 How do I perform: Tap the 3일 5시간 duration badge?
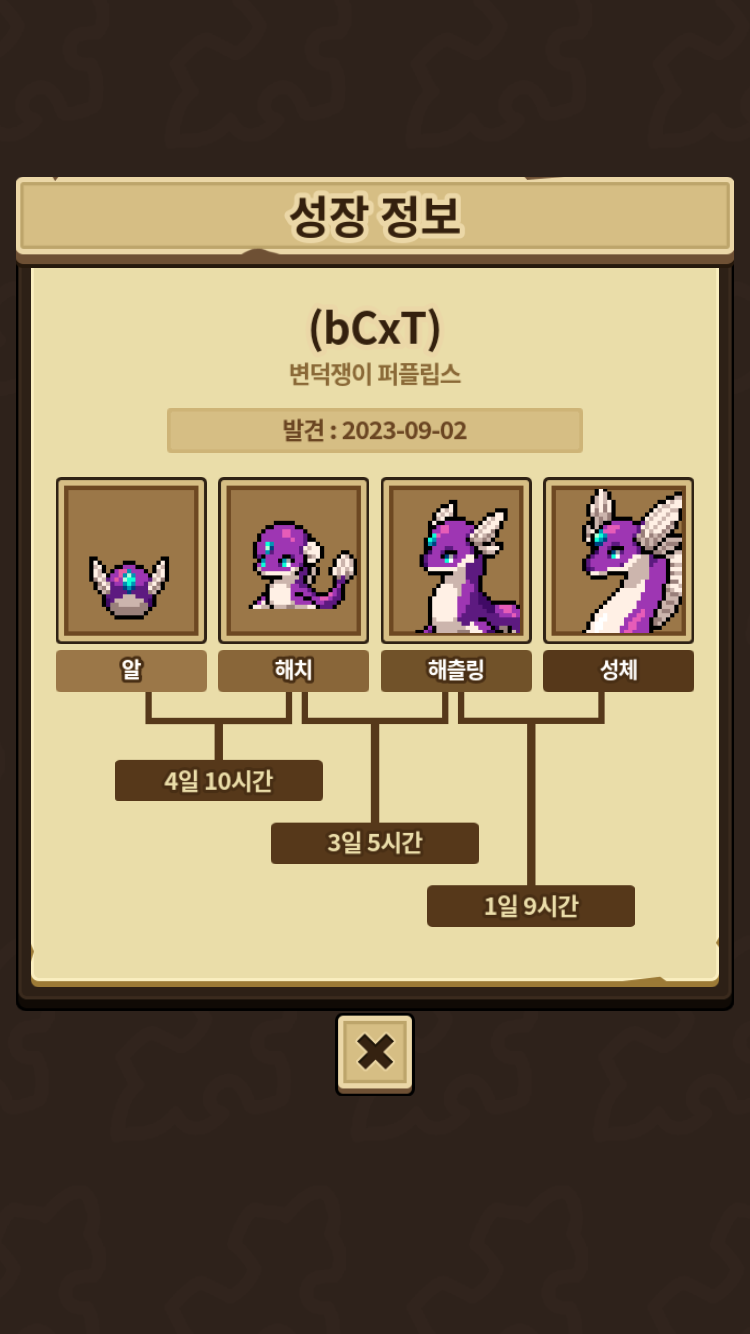click(x=375, y=843)
